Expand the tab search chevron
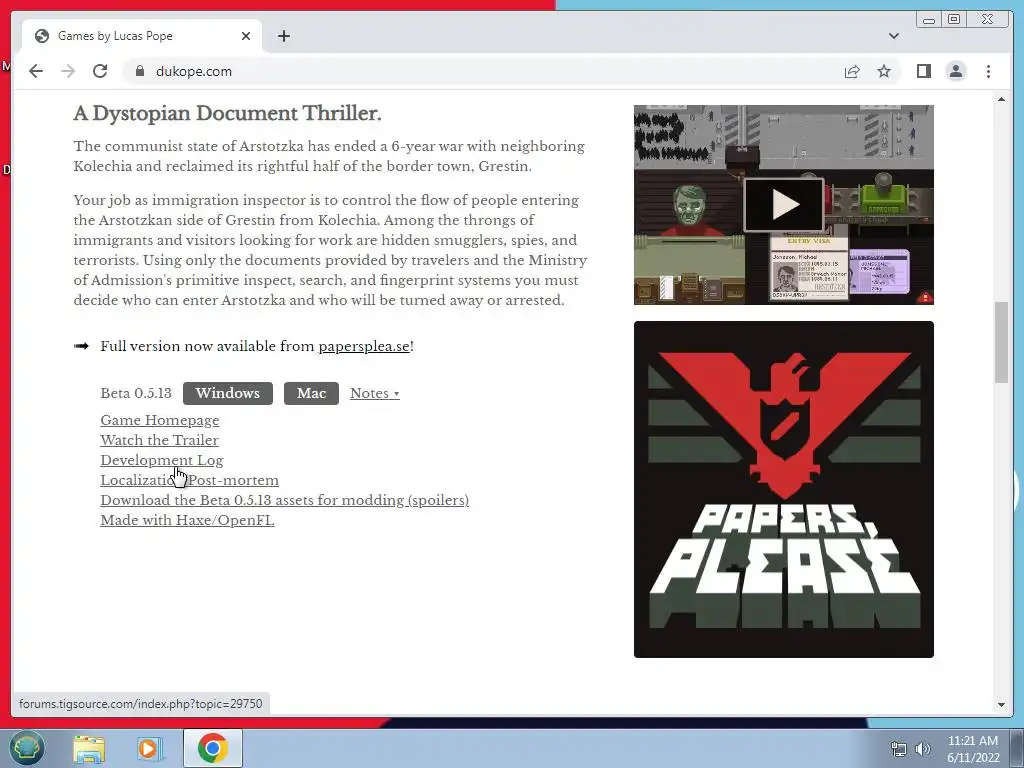Image resolution: width=1024 pixels, height=768 pixels. (x=893, y=36)
